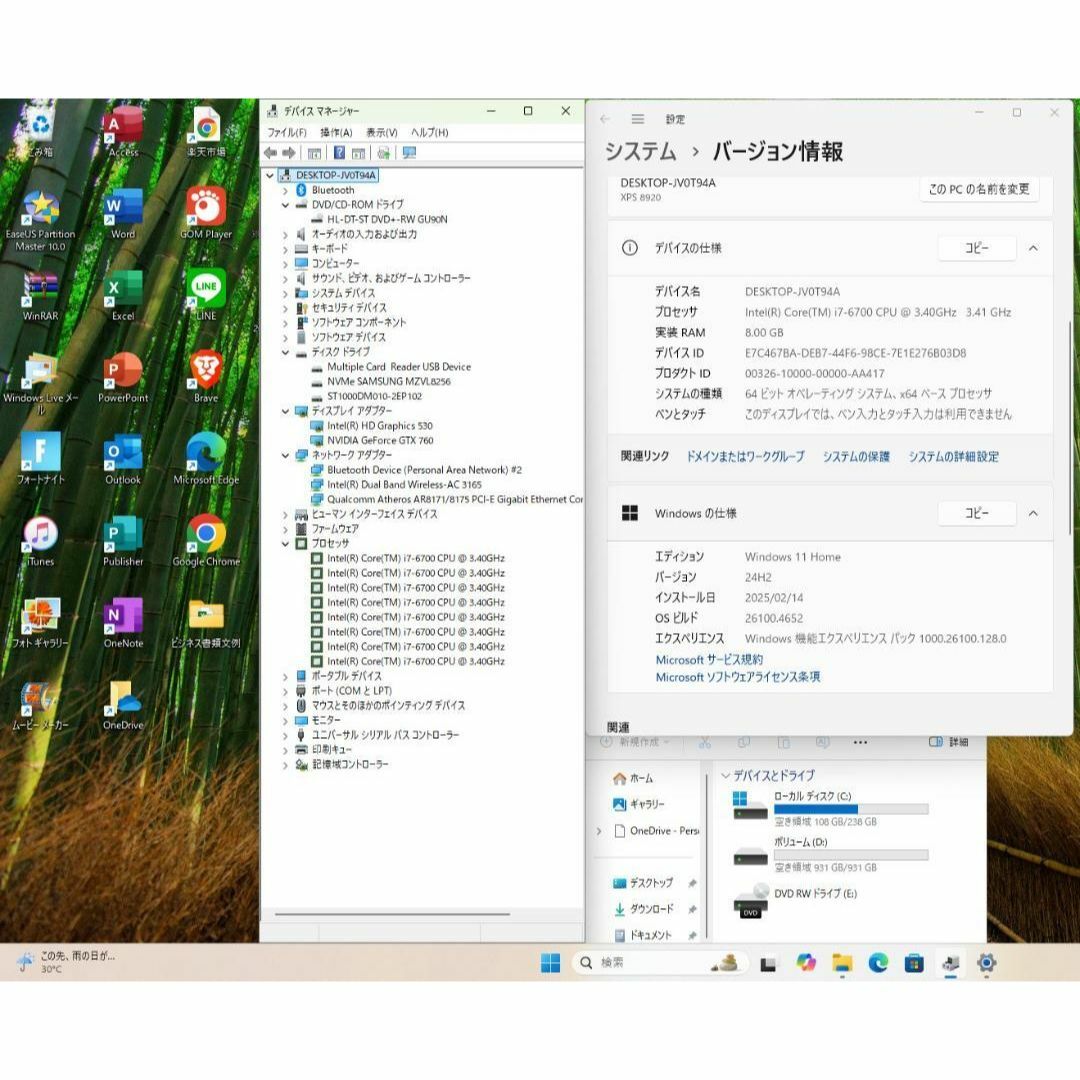
Task: Open the Windows Live メール shortcut
Action: (41, 383)
